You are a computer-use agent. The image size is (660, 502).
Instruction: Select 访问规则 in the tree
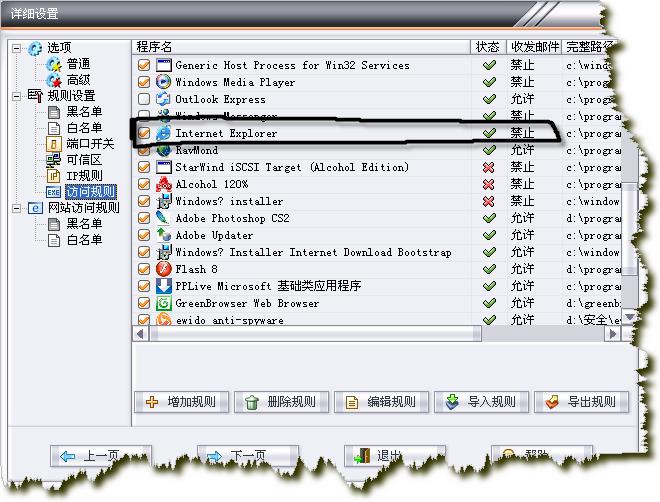90,192
